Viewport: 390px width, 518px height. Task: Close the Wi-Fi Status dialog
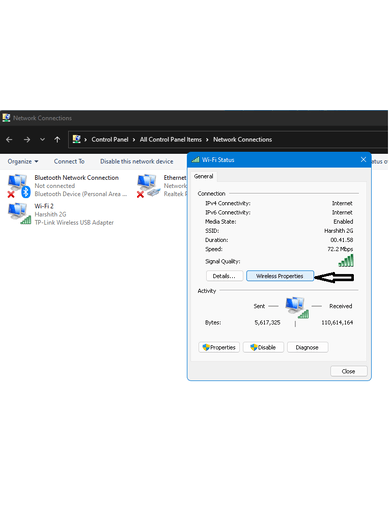click(x=363, y=160)
